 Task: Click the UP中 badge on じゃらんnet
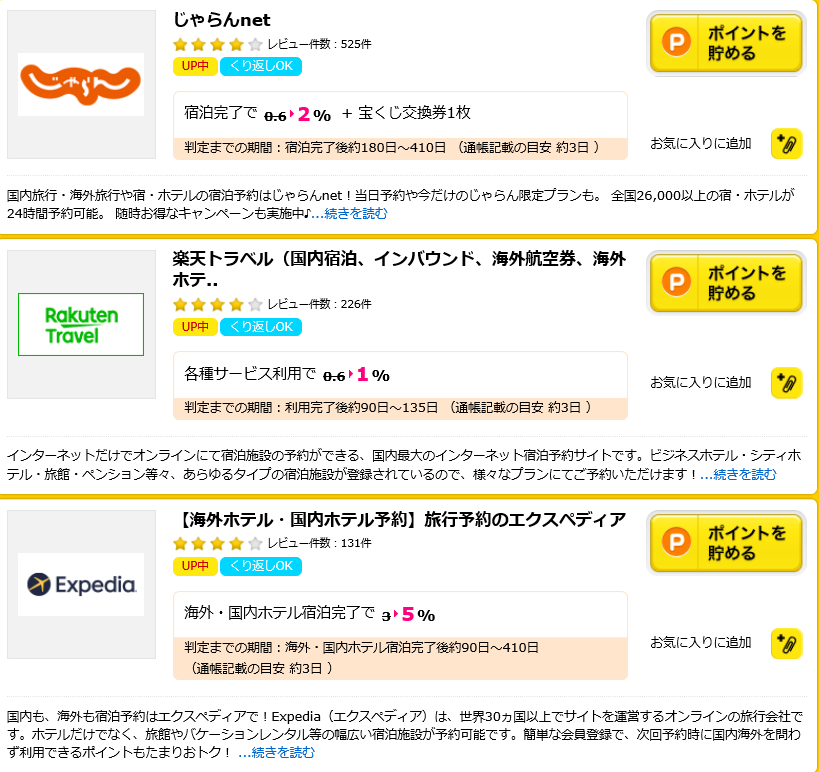pyautogui.click(x=195, y=66)
